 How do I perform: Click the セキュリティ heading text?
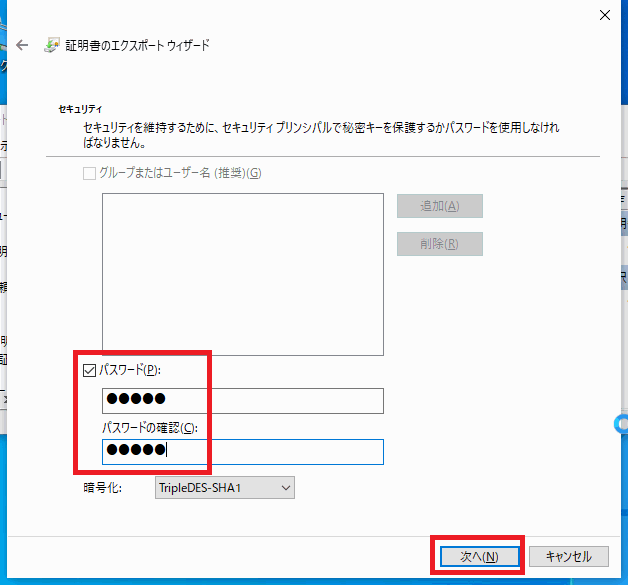81,109
